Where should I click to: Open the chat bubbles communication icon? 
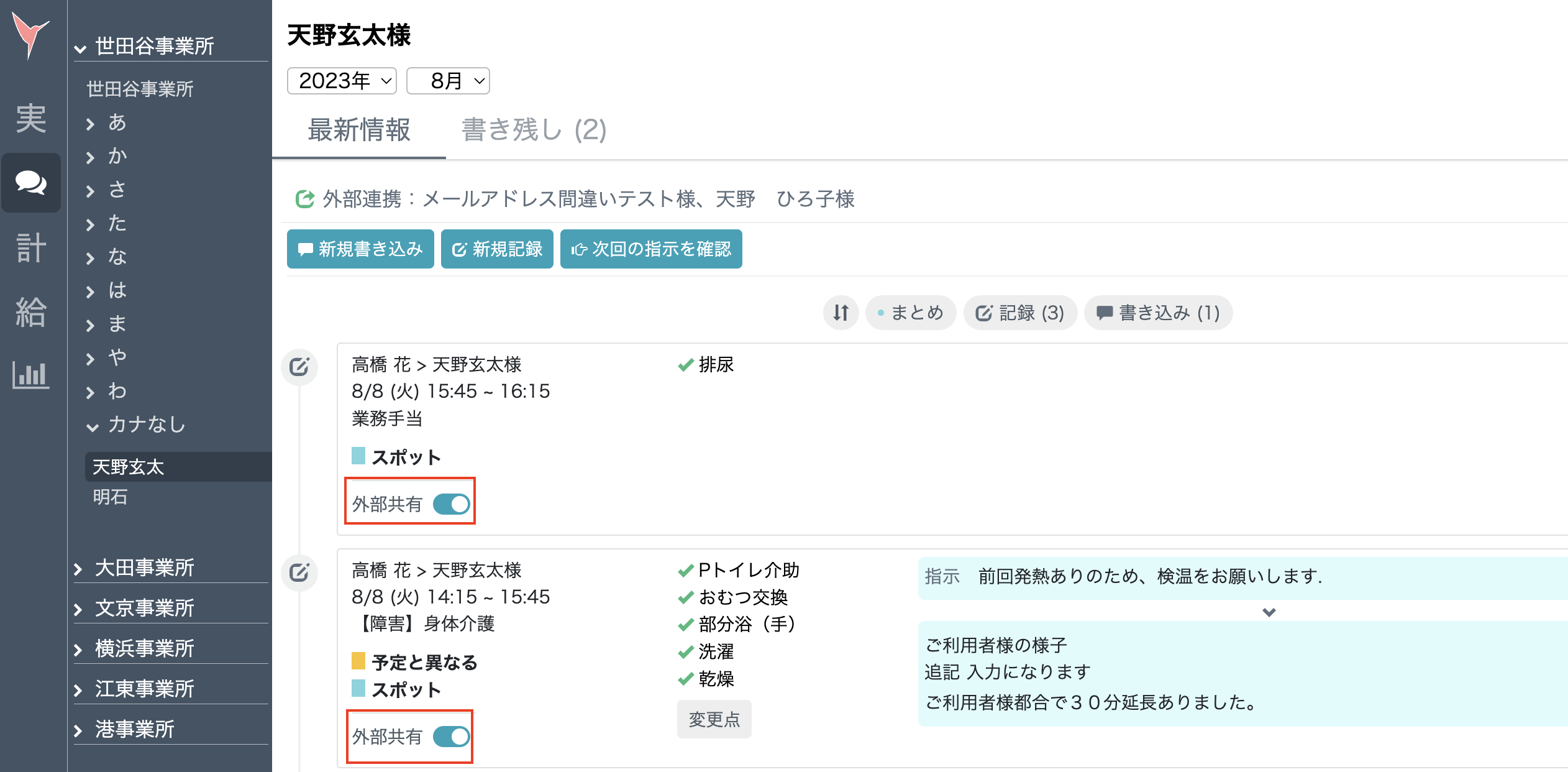(30, 183)
